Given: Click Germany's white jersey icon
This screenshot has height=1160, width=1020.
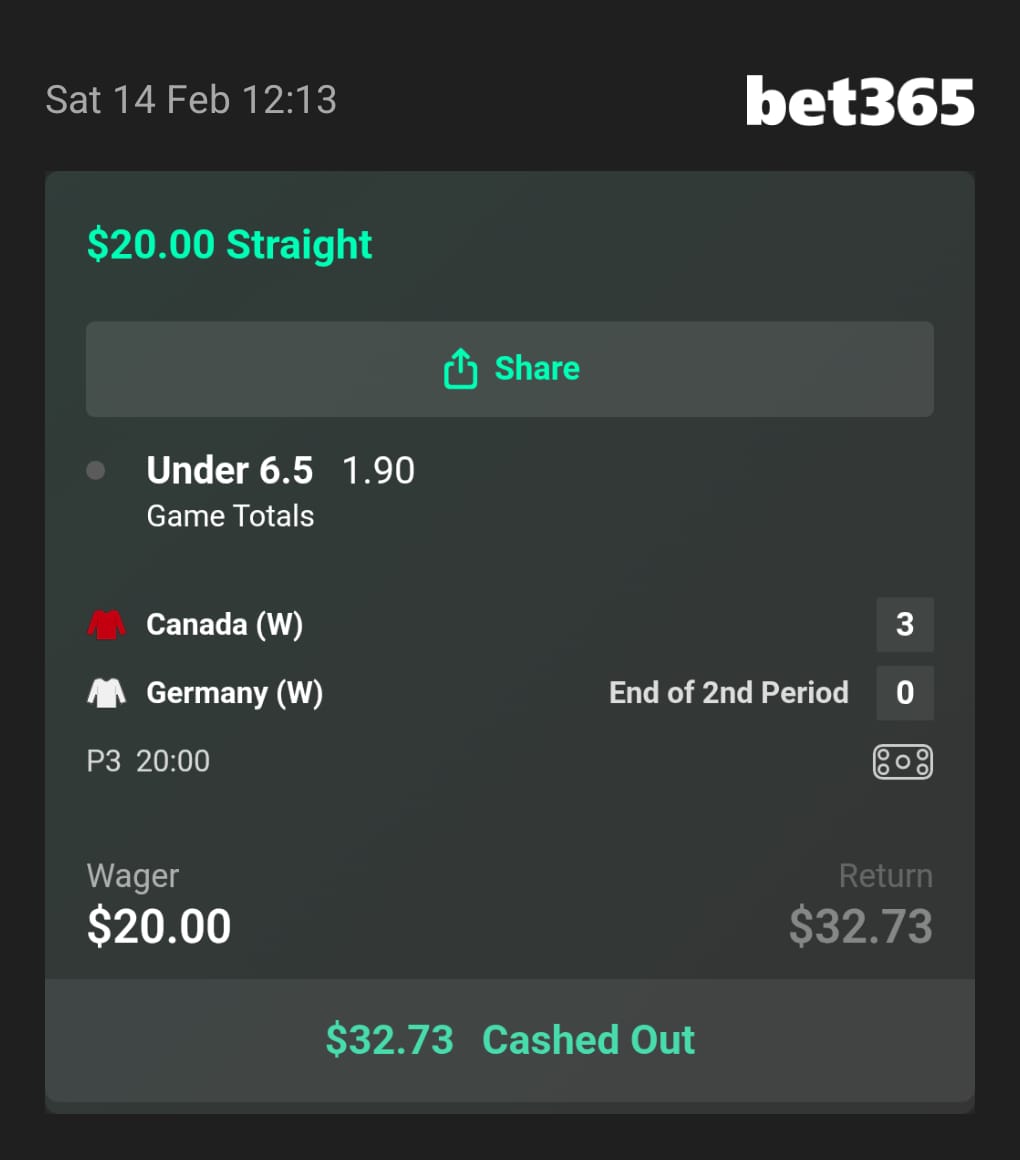Looking at the screenshot, I should [x=106, y=693].
